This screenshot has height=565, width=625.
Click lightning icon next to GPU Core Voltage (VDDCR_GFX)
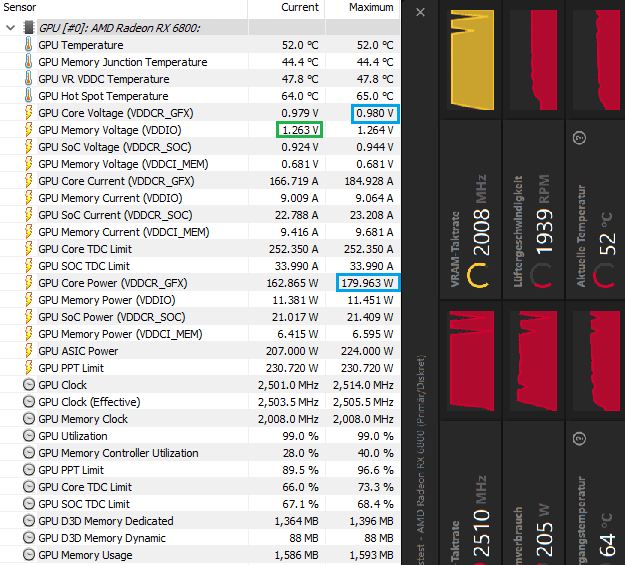(28, 112)
